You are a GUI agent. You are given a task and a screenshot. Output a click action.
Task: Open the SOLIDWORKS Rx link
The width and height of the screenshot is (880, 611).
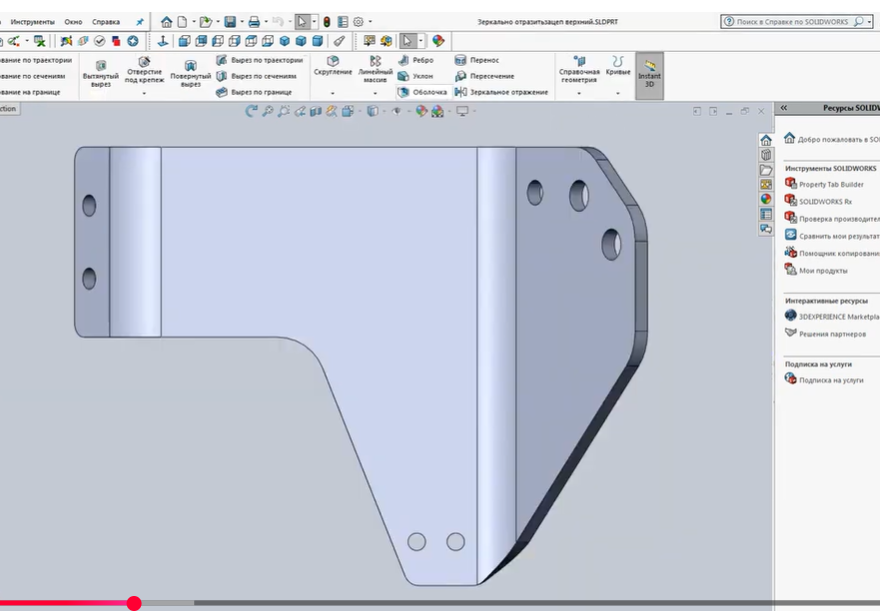coord(818,201)
